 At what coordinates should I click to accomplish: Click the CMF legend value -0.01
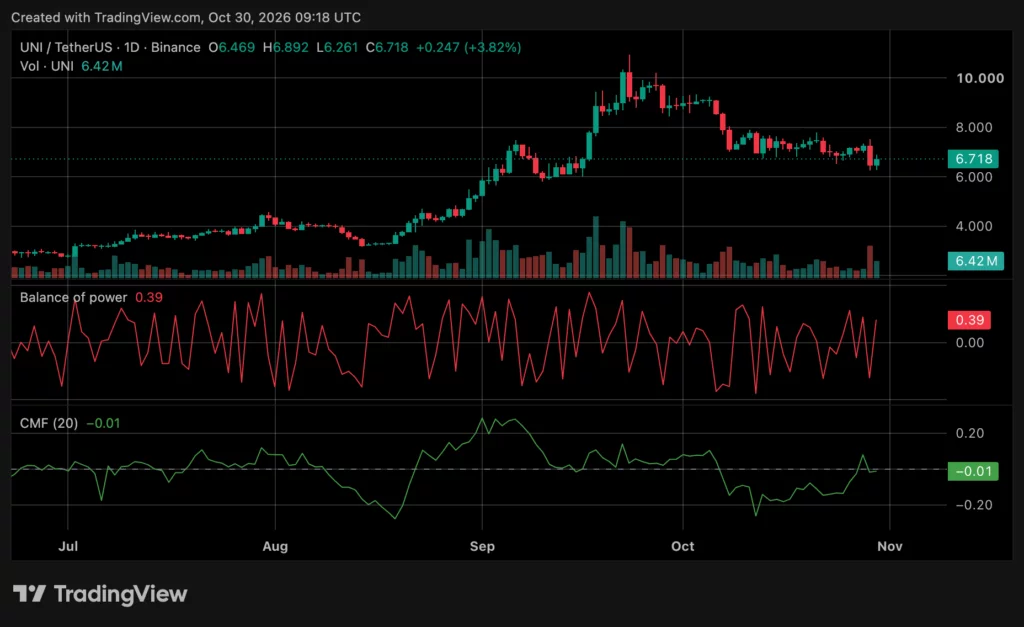(x=103, y=423)
